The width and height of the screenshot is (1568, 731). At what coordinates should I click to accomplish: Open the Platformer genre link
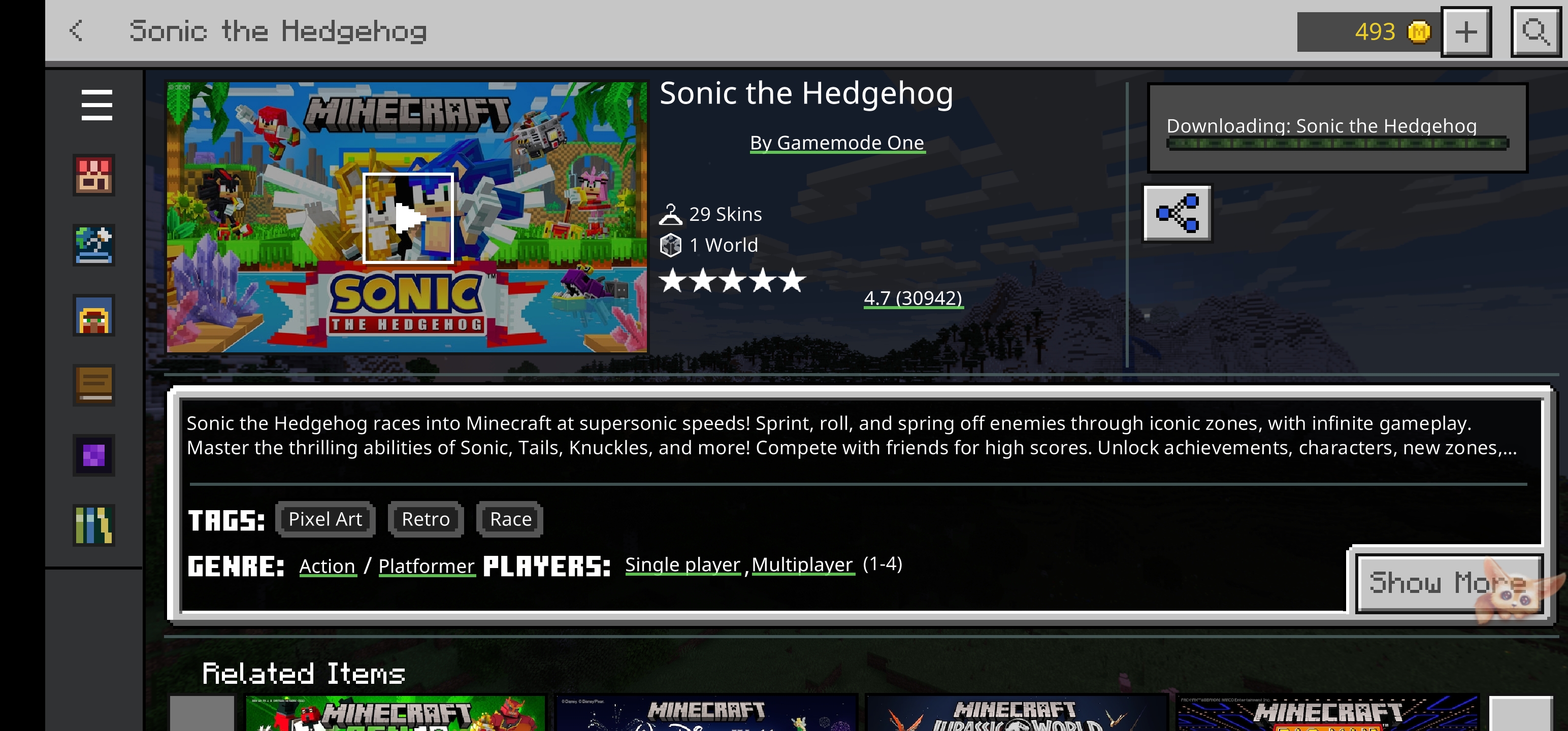(426, 566)
